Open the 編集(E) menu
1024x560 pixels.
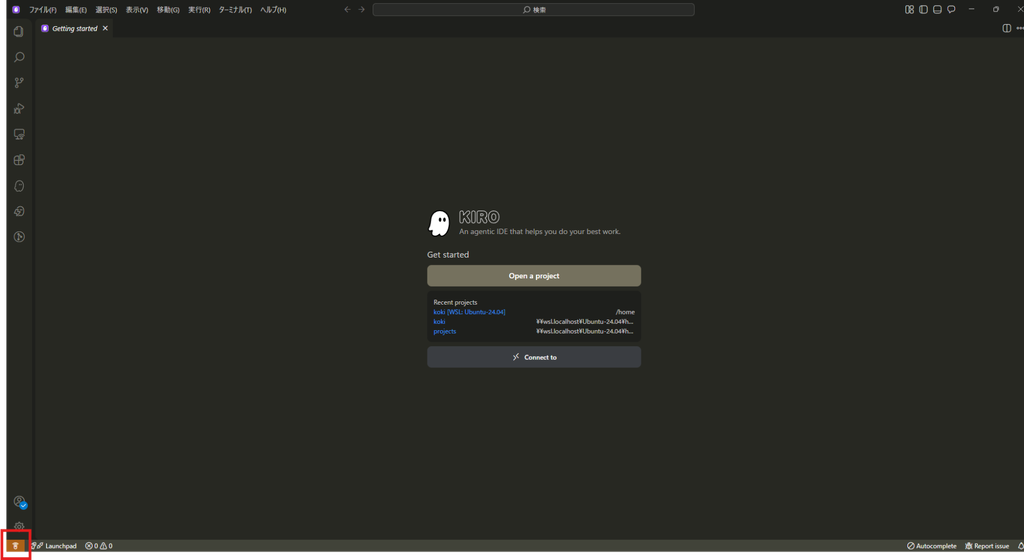[76, 10]
